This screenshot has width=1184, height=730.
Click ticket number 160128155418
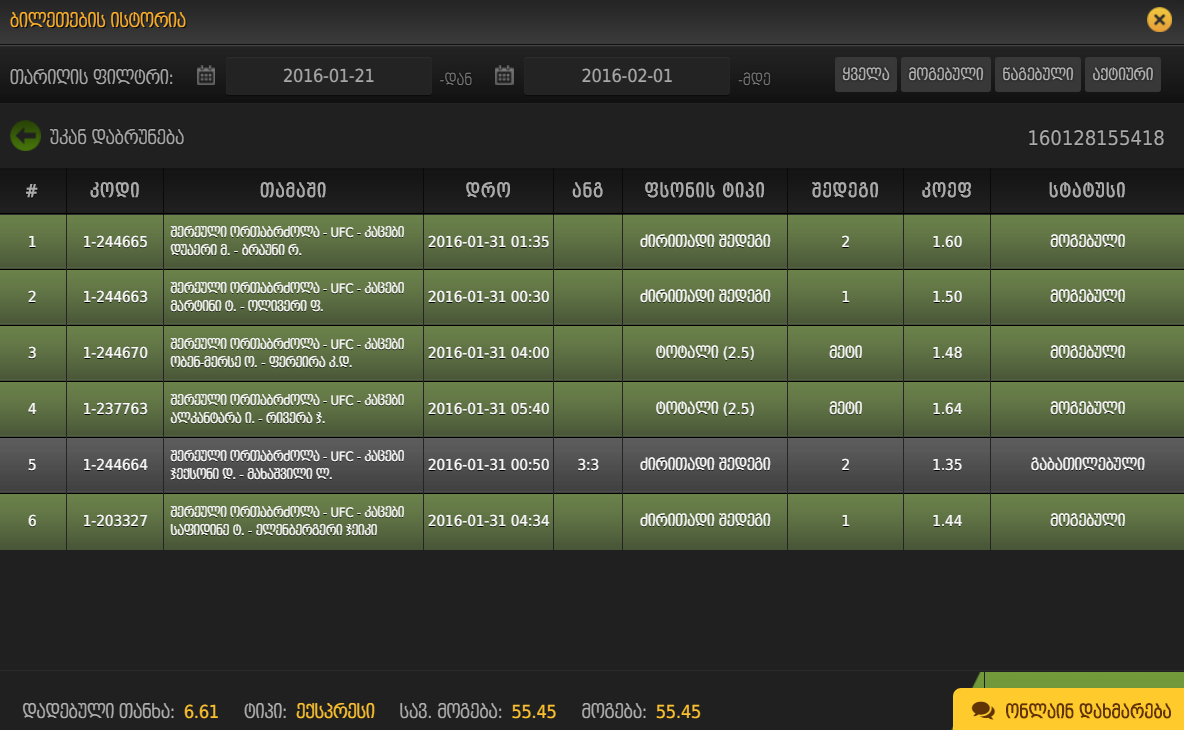1096,137
